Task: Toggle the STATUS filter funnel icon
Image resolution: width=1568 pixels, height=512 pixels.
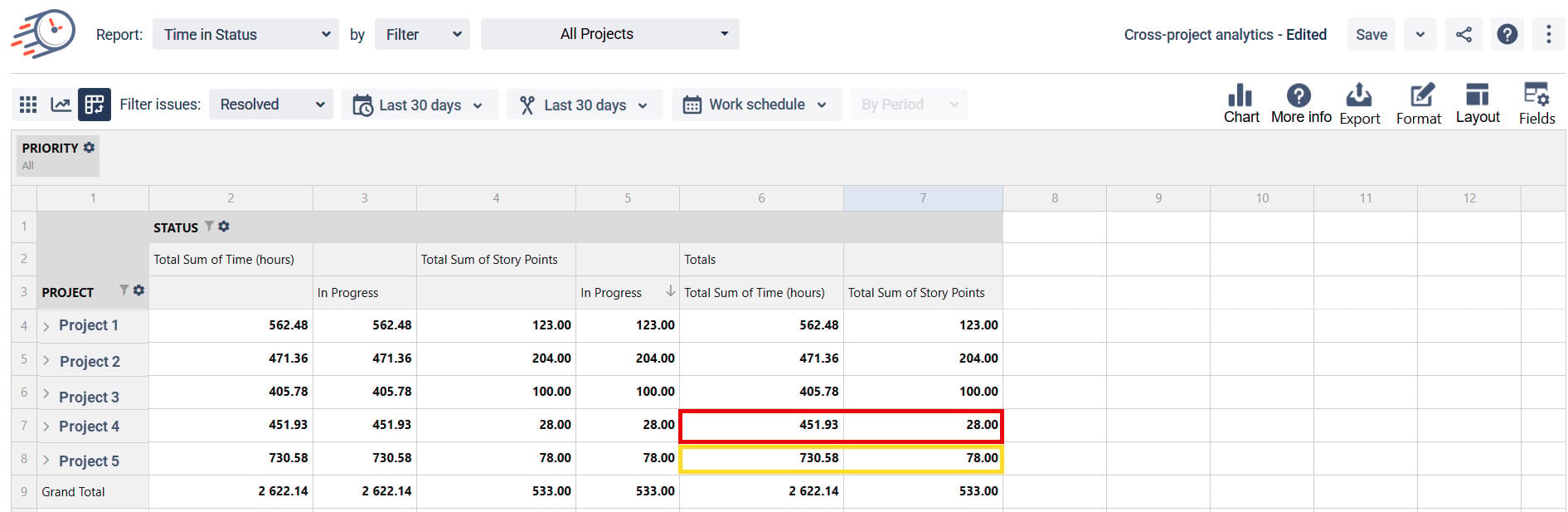Action: (209, 226)
